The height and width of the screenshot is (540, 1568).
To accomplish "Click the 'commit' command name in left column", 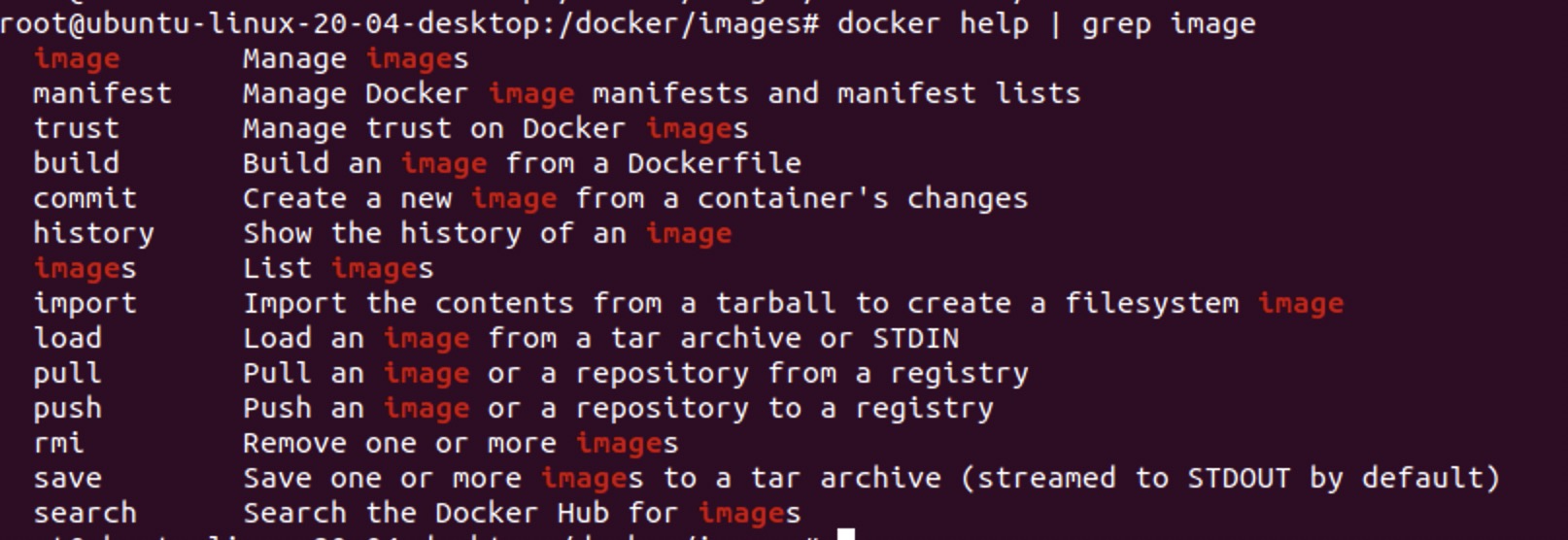I will (x=85, y=199).
